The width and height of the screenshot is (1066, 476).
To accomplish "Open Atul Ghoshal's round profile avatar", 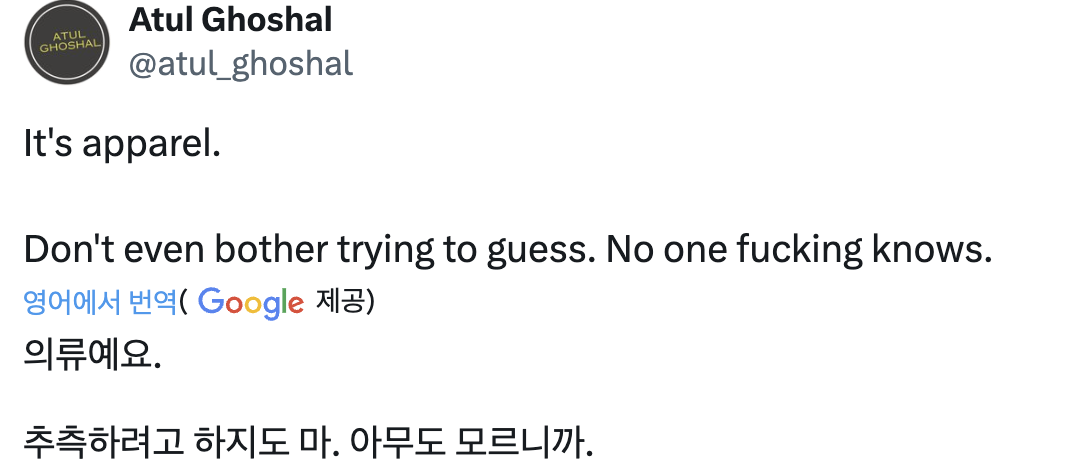I will [x=67, y=43].
